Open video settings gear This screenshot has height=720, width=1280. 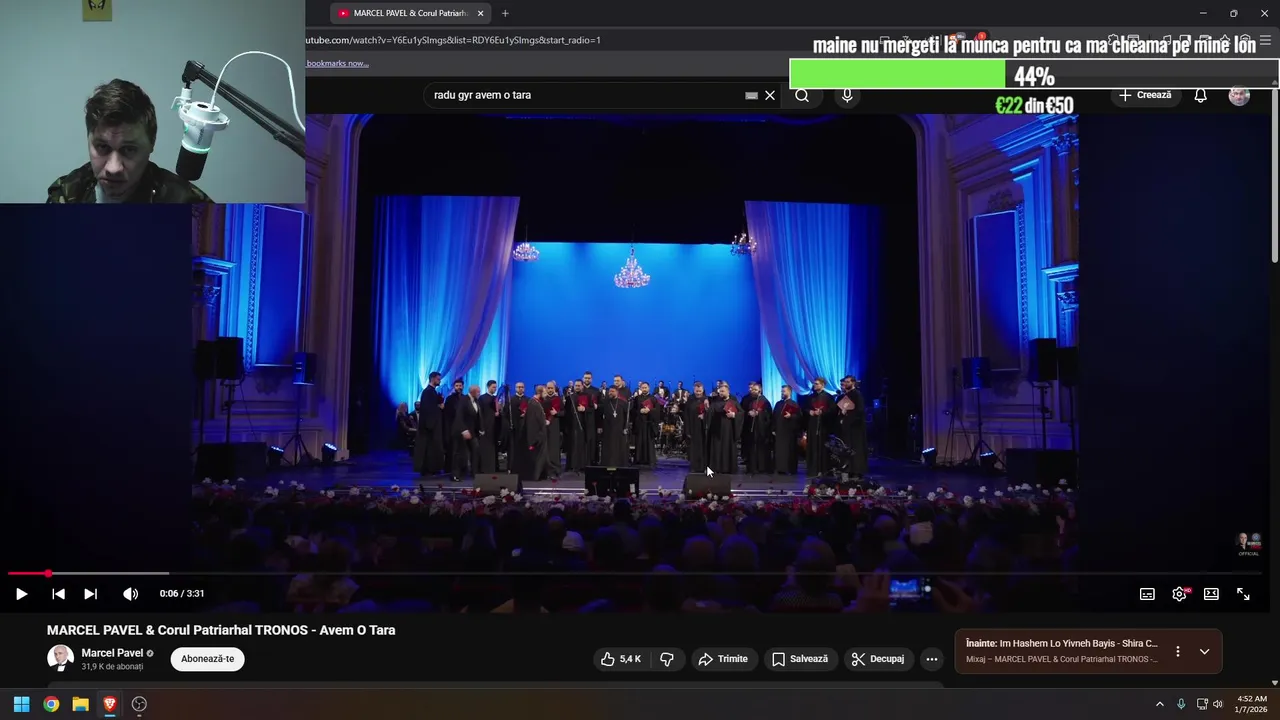(1179, 594)
